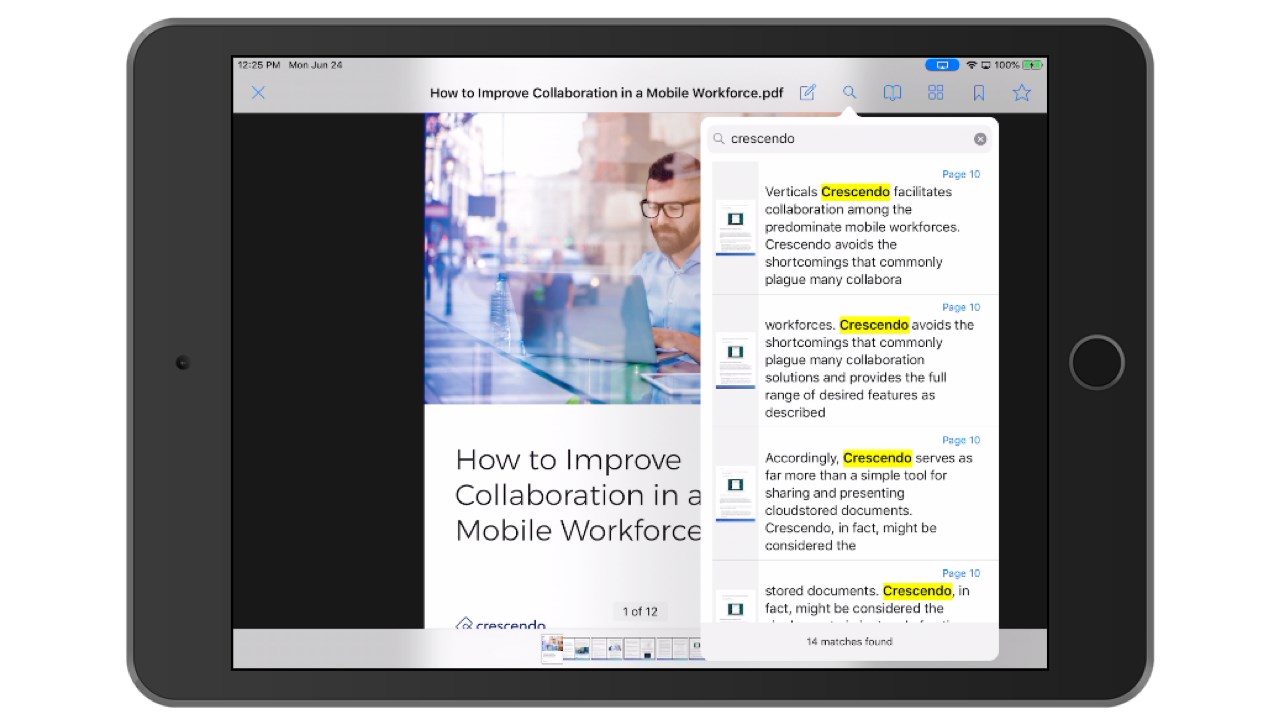Select thumbnail beside 'Accordingly, Crescendo' result

[735, 494]
